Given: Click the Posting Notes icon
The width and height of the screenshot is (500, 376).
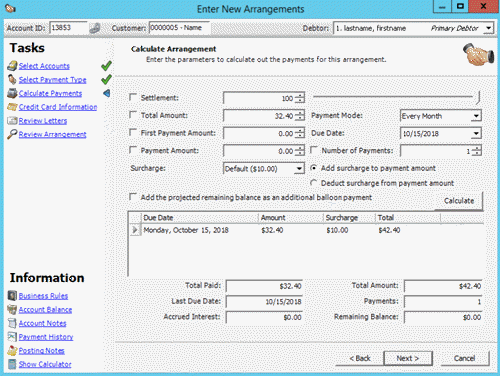Looking at the screenshot, I should [12, 350].
